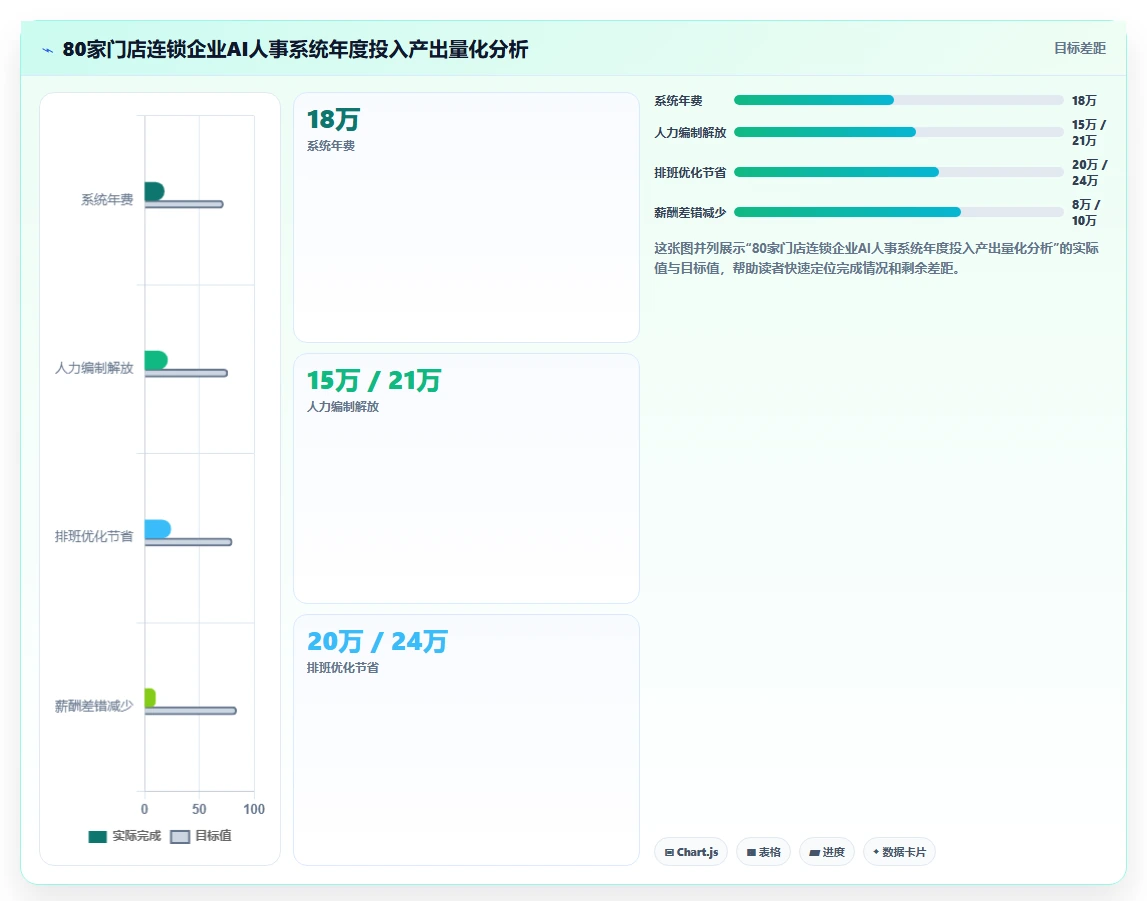1147x901 pixels.
Task: Click the 系统年费 y-axis label in chart
Action: [107, 200]
